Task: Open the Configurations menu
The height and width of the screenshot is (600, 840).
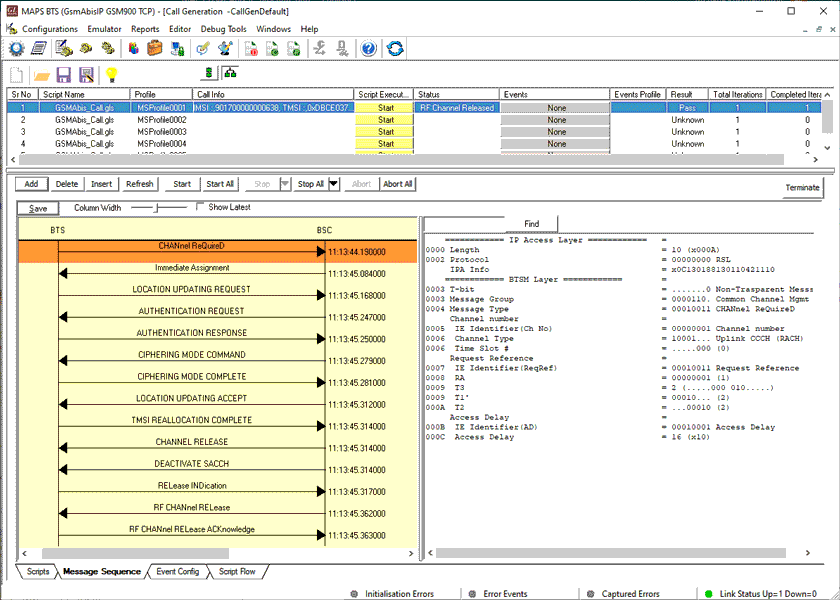Action: pyautogui.click(x=50, y=29)
